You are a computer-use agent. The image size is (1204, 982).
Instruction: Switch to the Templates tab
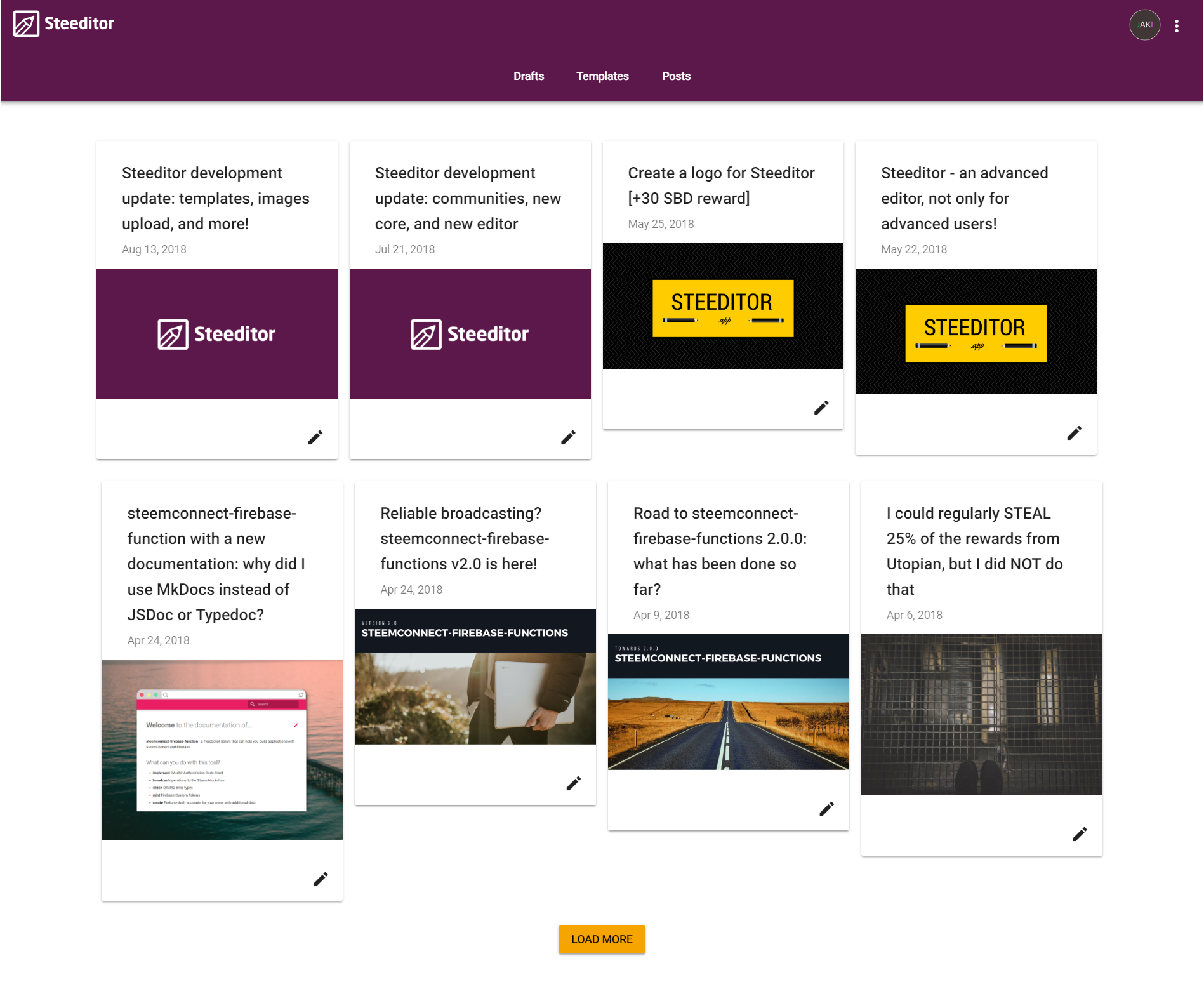(602, 76)
